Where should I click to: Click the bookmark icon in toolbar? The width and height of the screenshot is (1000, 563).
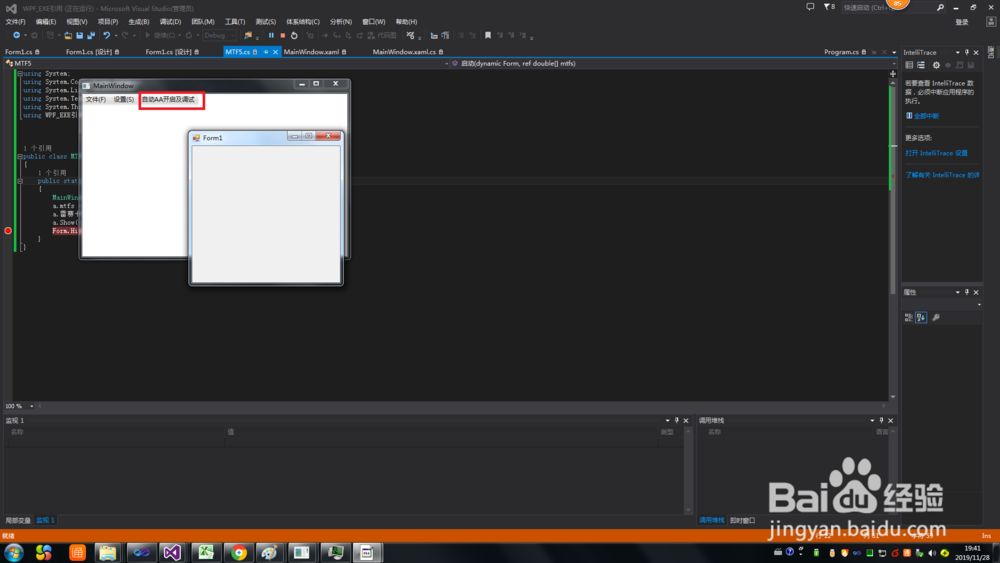488,36
